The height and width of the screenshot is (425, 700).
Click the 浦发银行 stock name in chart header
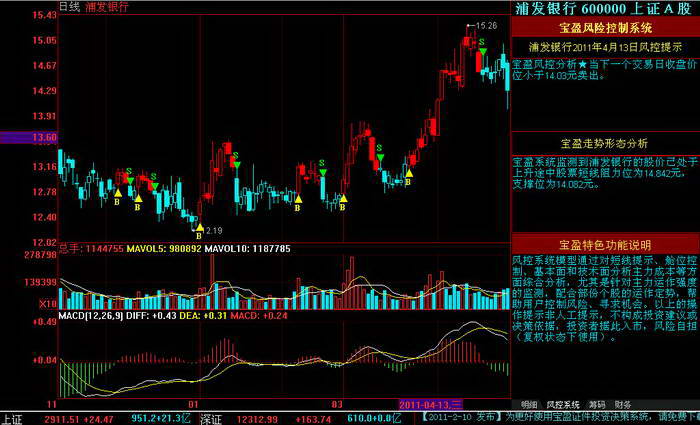[107, 6]
